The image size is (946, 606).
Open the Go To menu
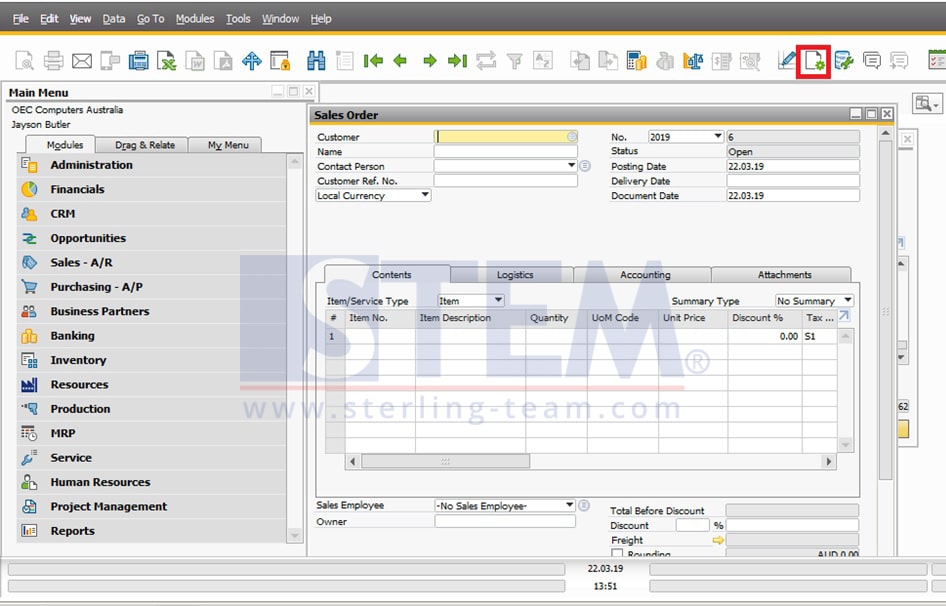150,19
